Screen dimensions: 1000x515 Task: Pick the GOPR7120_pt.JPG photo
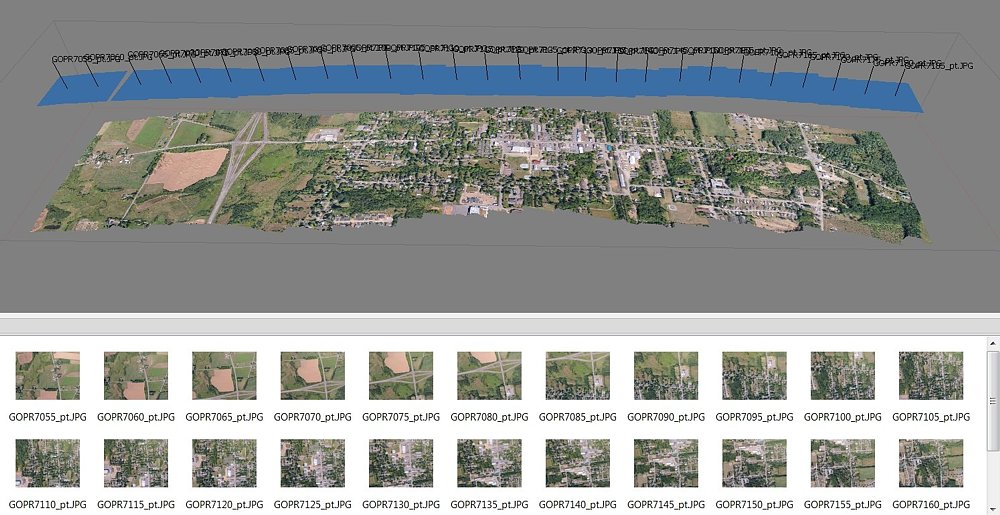[x=224, y=464]
